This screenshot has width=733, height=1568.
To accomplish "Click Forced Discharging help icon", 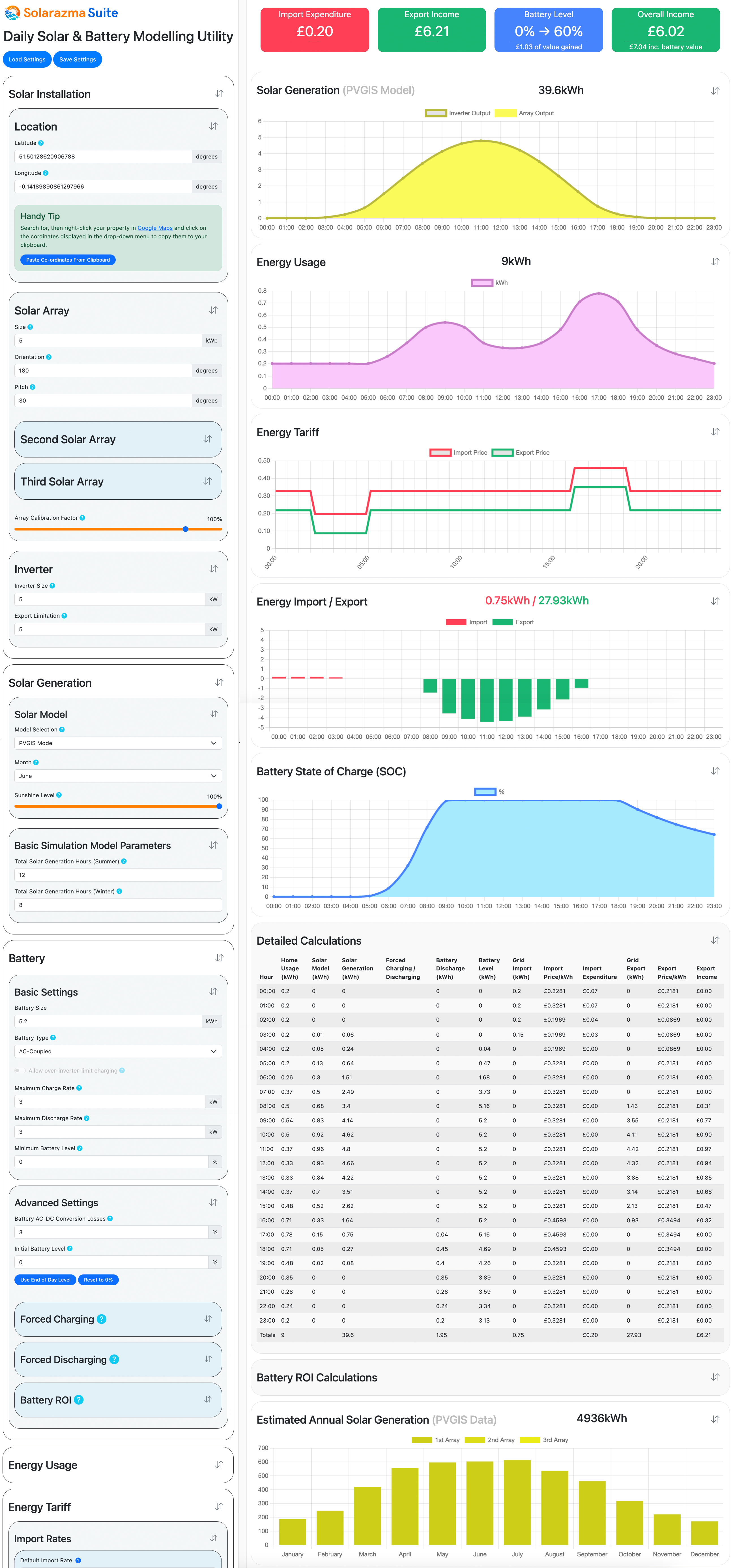I will [x=114, y=1359].
